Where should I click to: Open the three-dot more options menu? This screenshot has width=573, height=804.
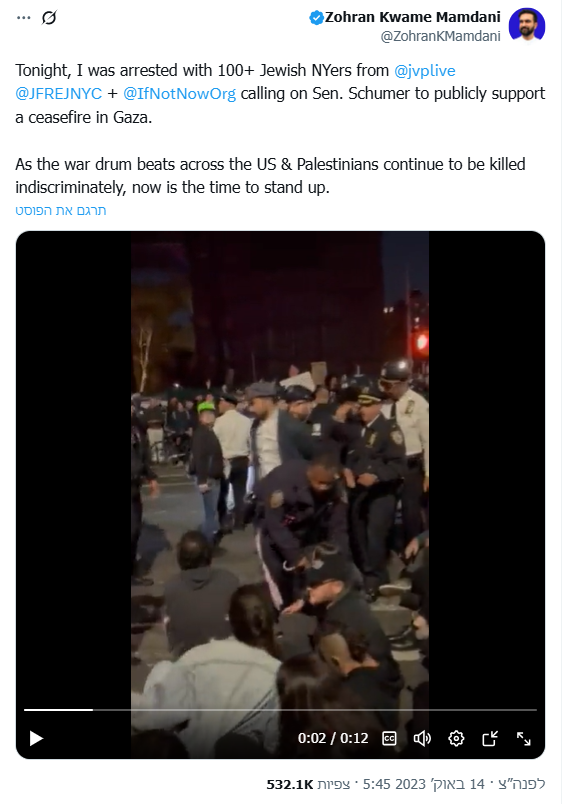point(24,18)
